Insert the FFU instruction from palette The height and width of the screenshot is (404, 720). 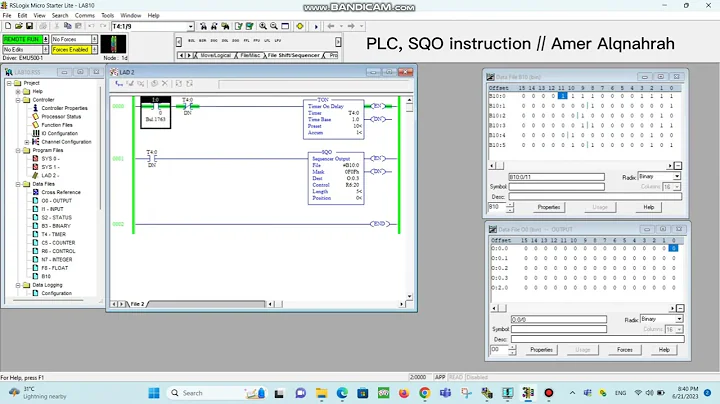coord(257,41)
